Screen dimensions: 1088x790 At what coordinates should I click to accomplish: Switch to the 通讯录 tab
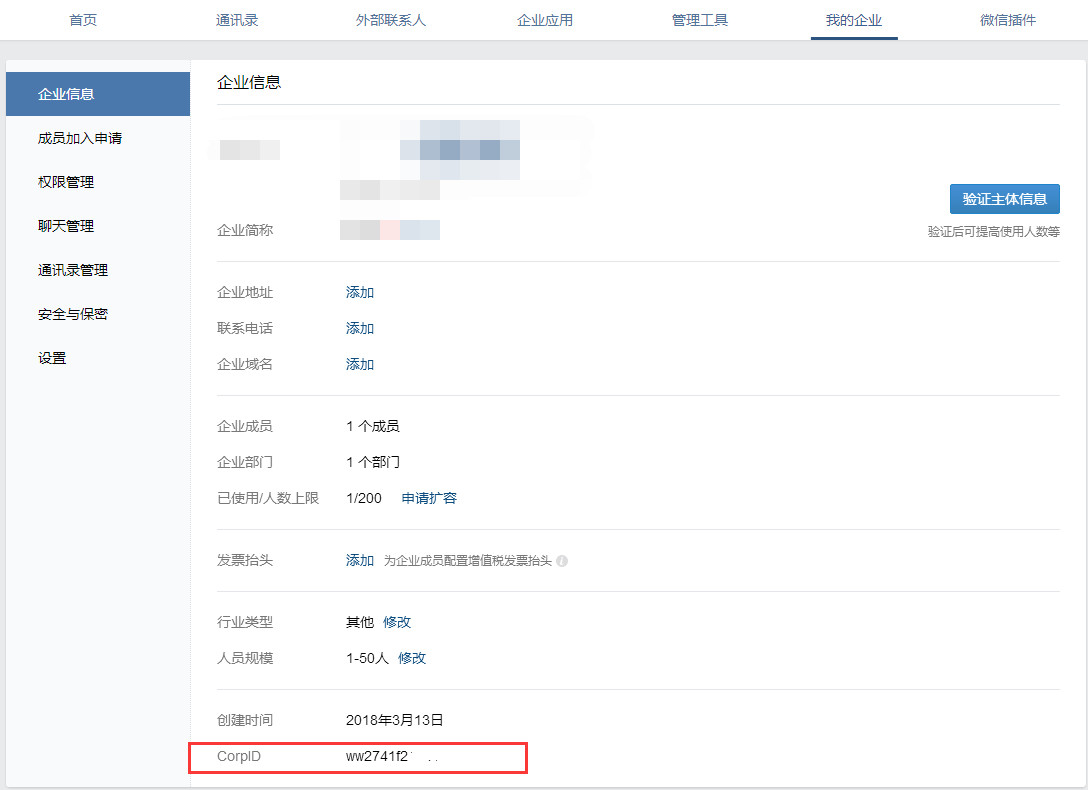[x=237, y=20]
